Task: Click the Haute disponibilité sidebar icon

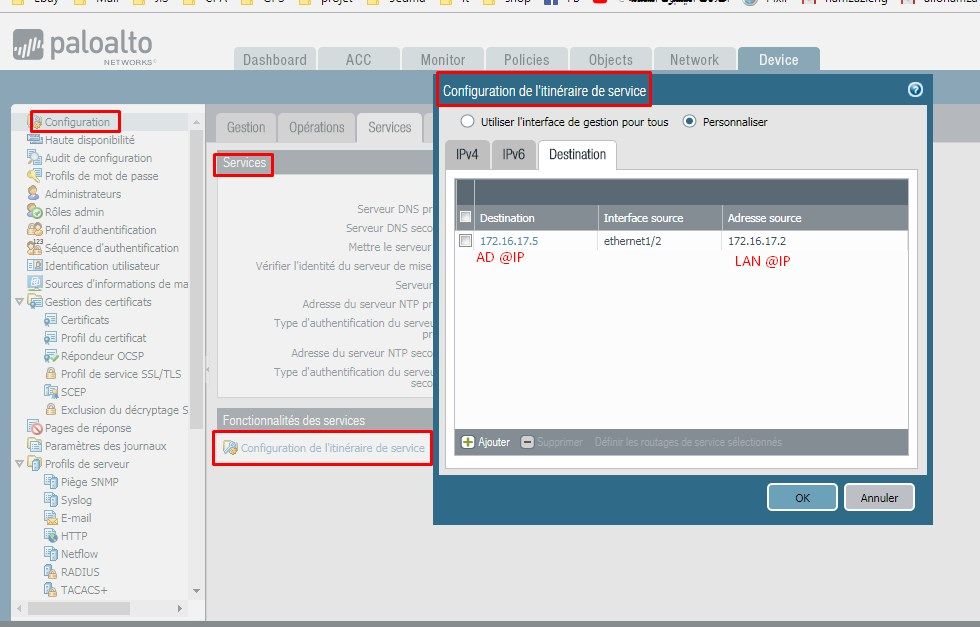Action: 35,139
